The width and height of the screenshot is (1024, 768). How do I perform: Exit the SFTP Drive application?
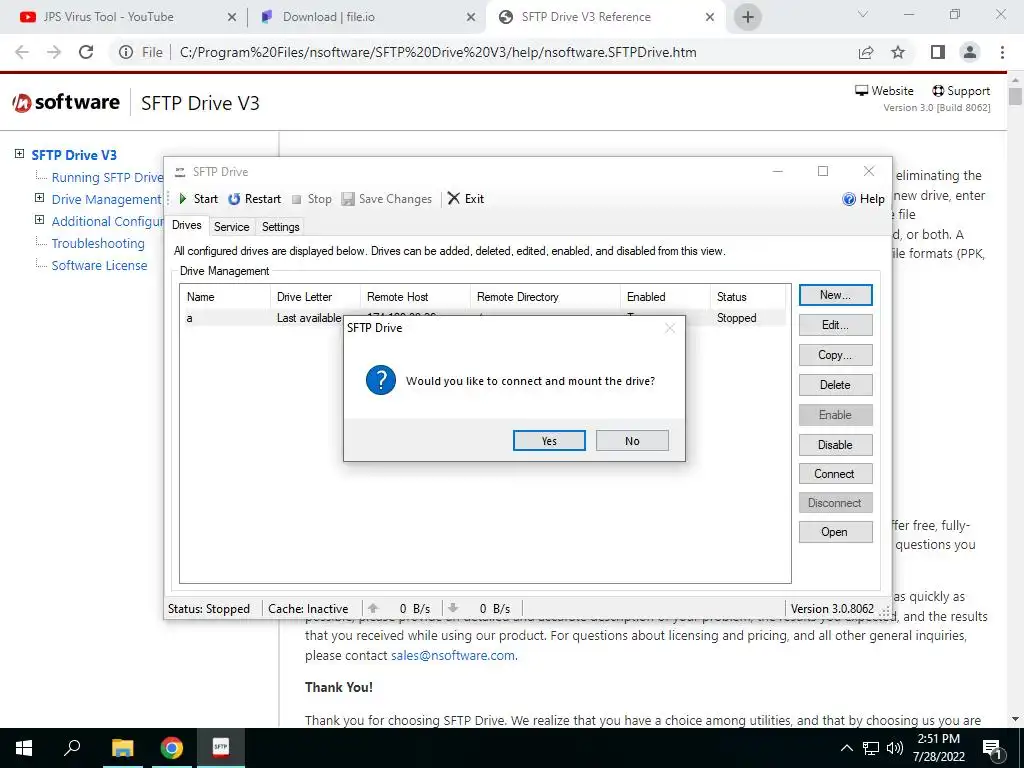pos(466,199)
